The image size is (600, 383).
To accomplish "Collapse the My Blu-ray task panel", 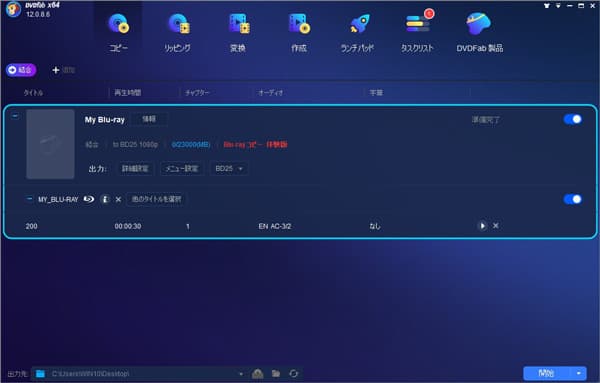I will (x=15, y=115).
